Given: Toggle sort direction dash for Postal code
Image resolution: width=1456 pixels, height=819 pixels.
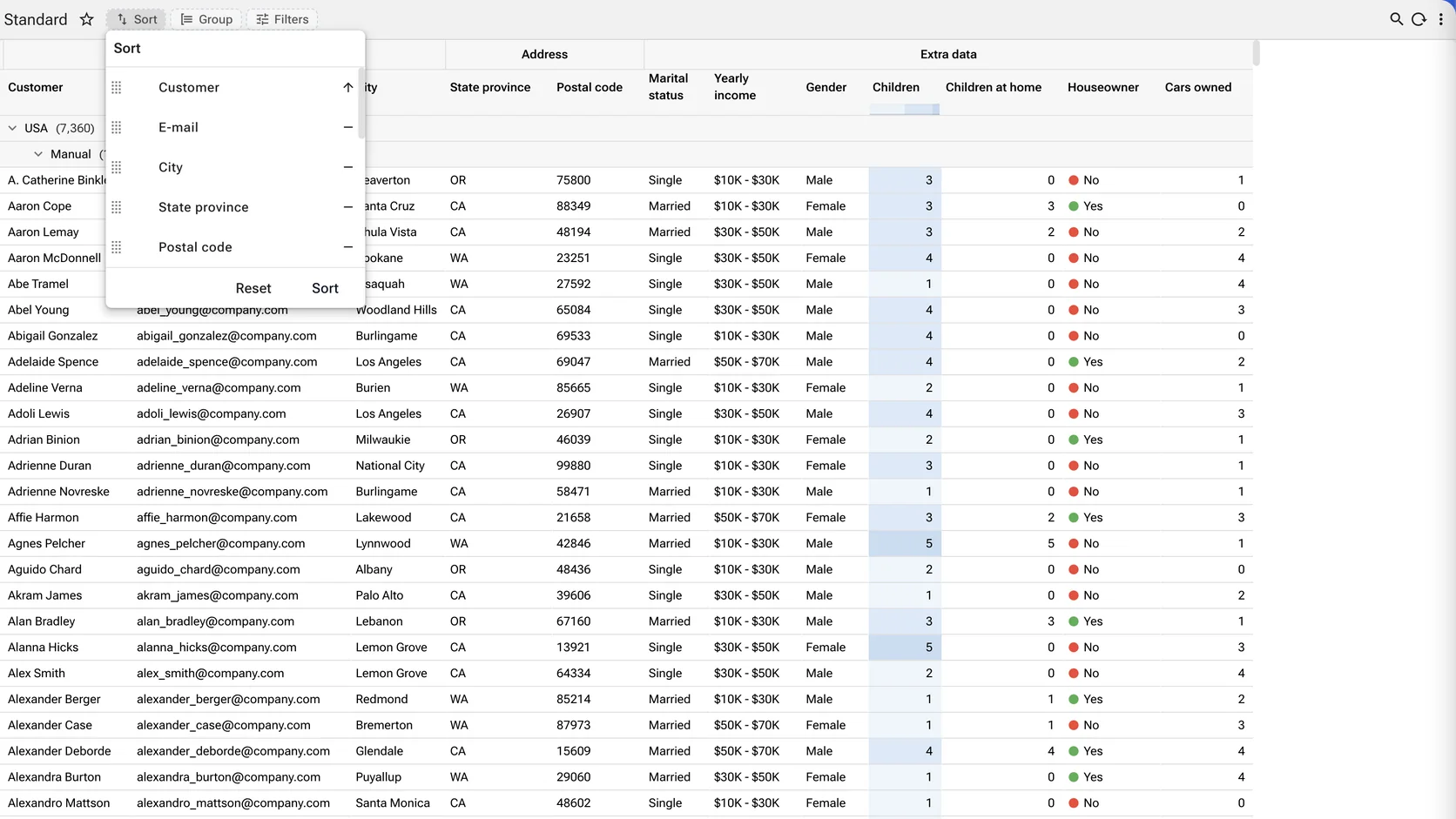Looking at the screenshot, I should click(347, 247).
